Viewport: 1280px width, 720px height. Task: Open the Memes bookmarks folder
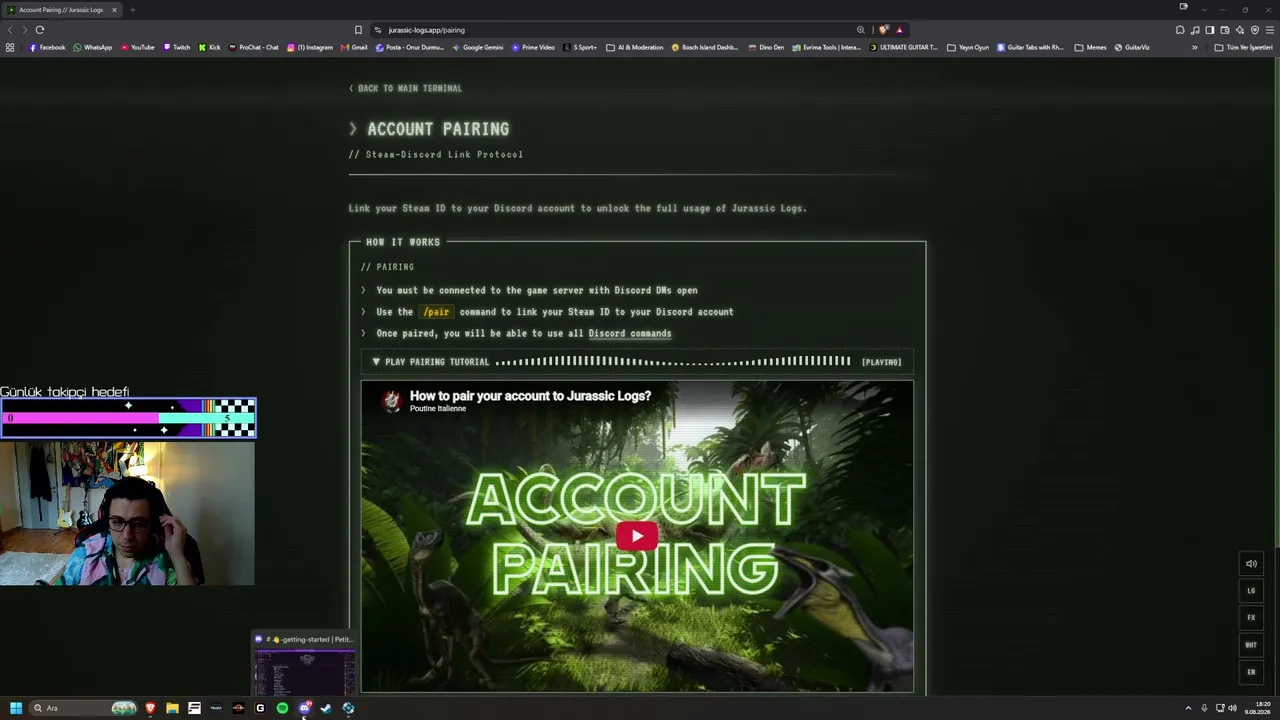tap(1091, 47)
